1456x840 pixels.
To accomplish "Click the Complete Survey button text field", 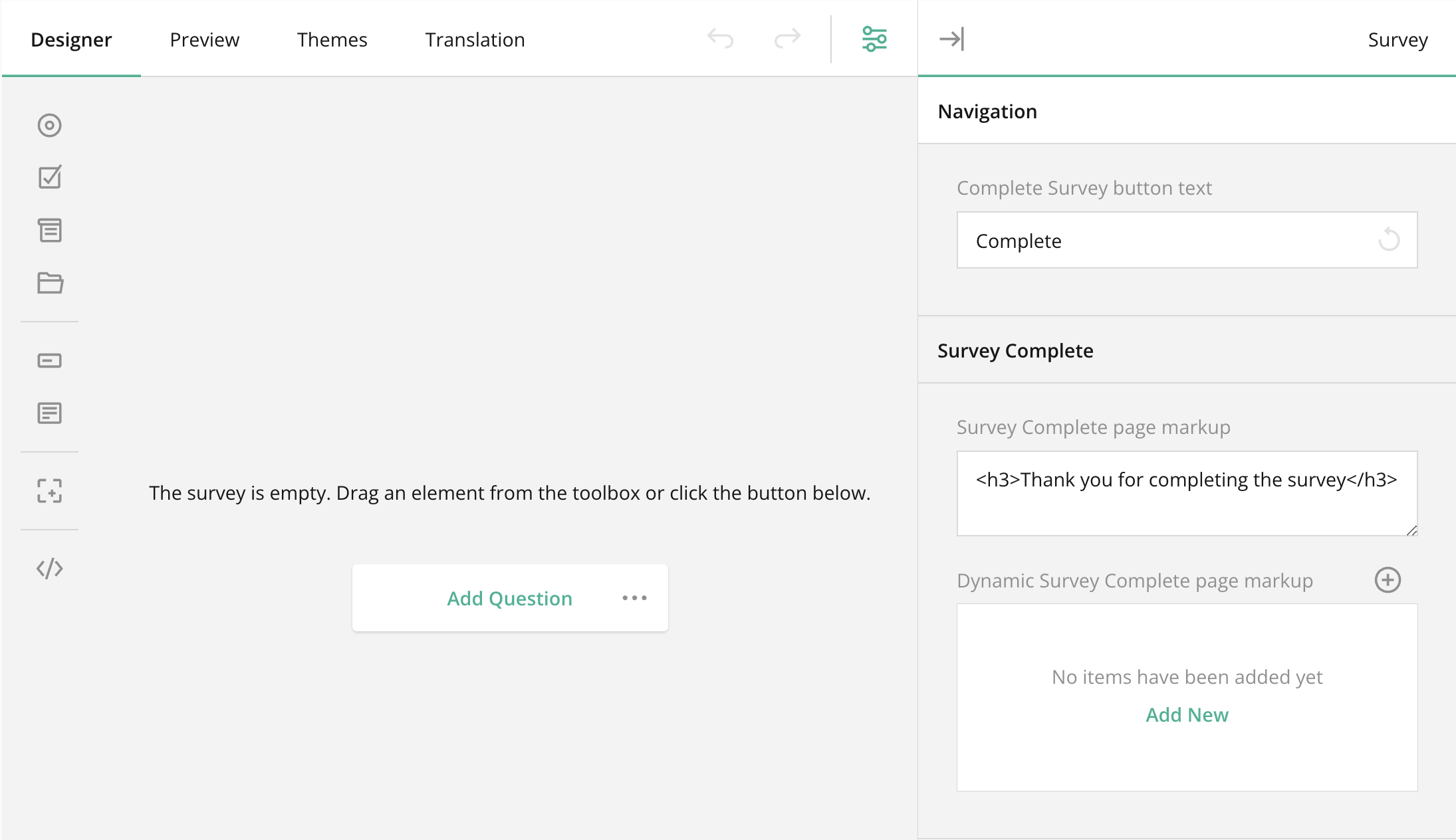I will [1163, 241].
